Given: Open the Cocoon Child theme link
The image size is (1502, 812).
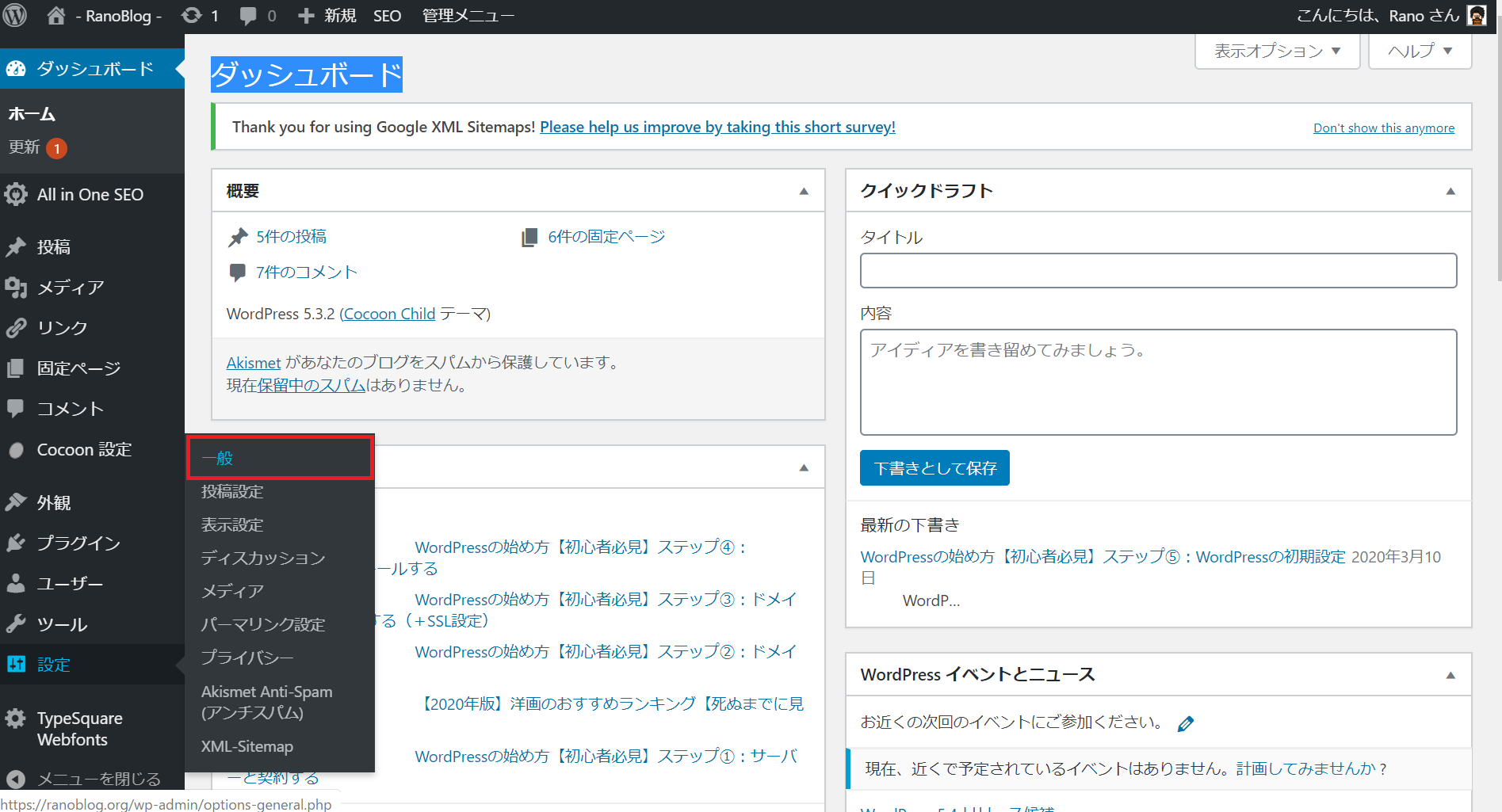Looking at the screenshot, I should (388, 314).
